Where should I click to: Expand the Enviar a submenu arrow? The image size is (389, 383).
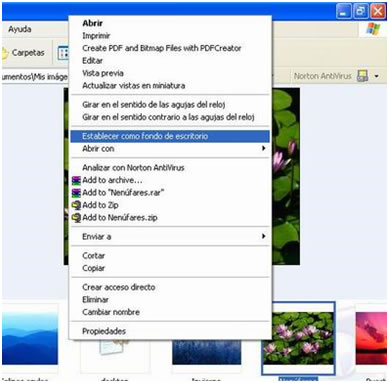(264, 236)
